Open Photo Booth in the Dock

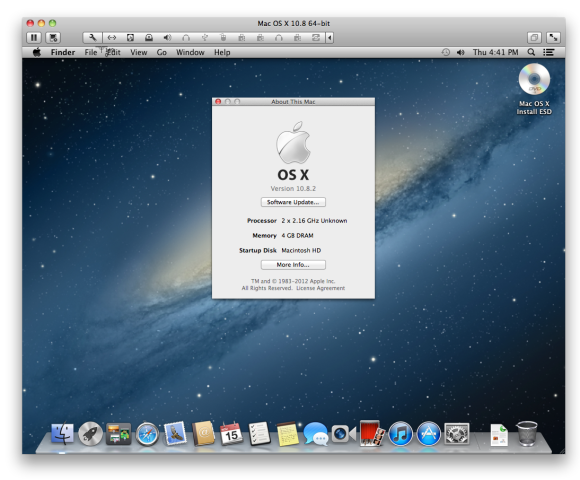(x=372, y=433)
